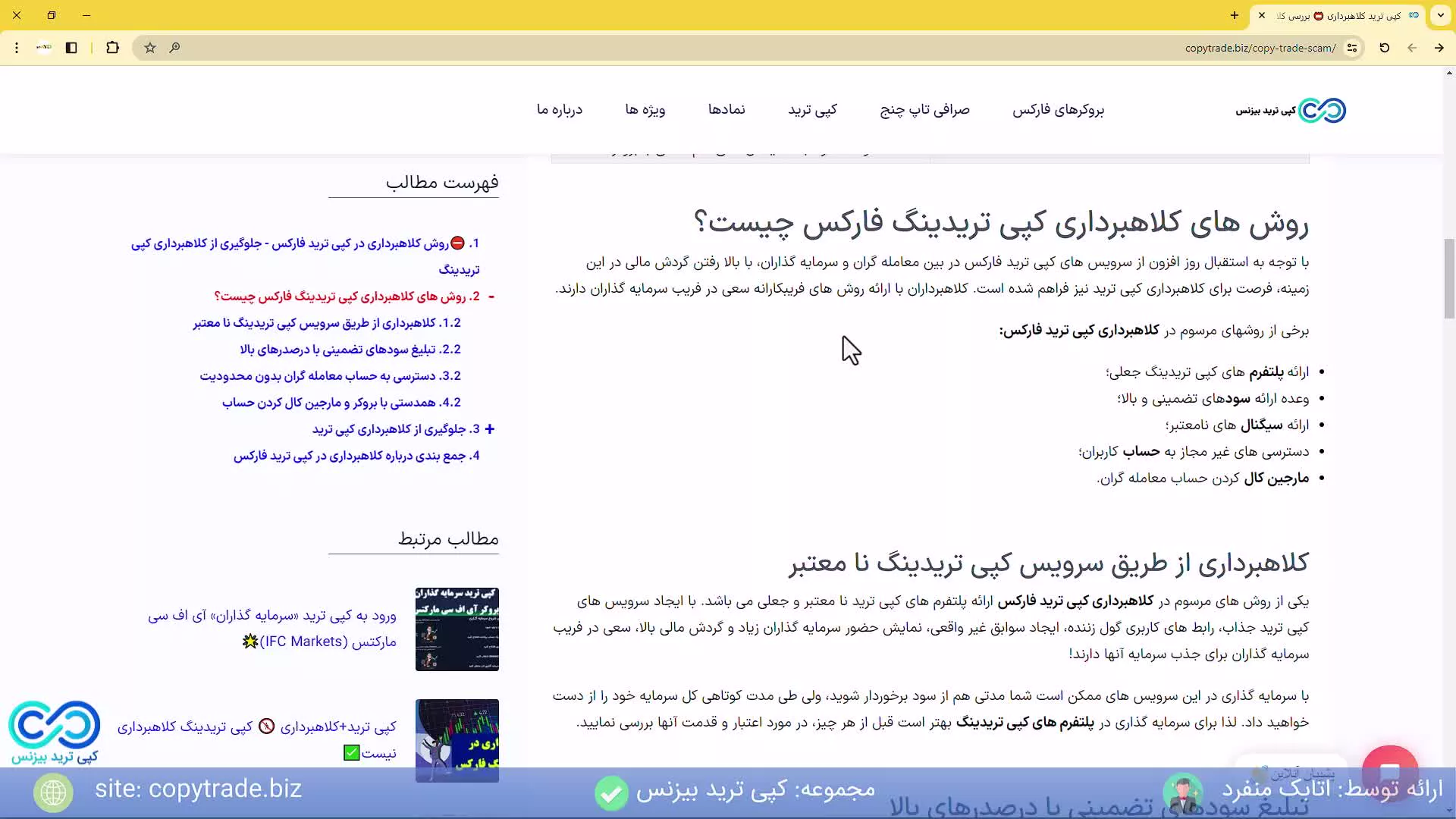Open a new browser tab
1456x819 pixels.
[x=1235, y=15]
